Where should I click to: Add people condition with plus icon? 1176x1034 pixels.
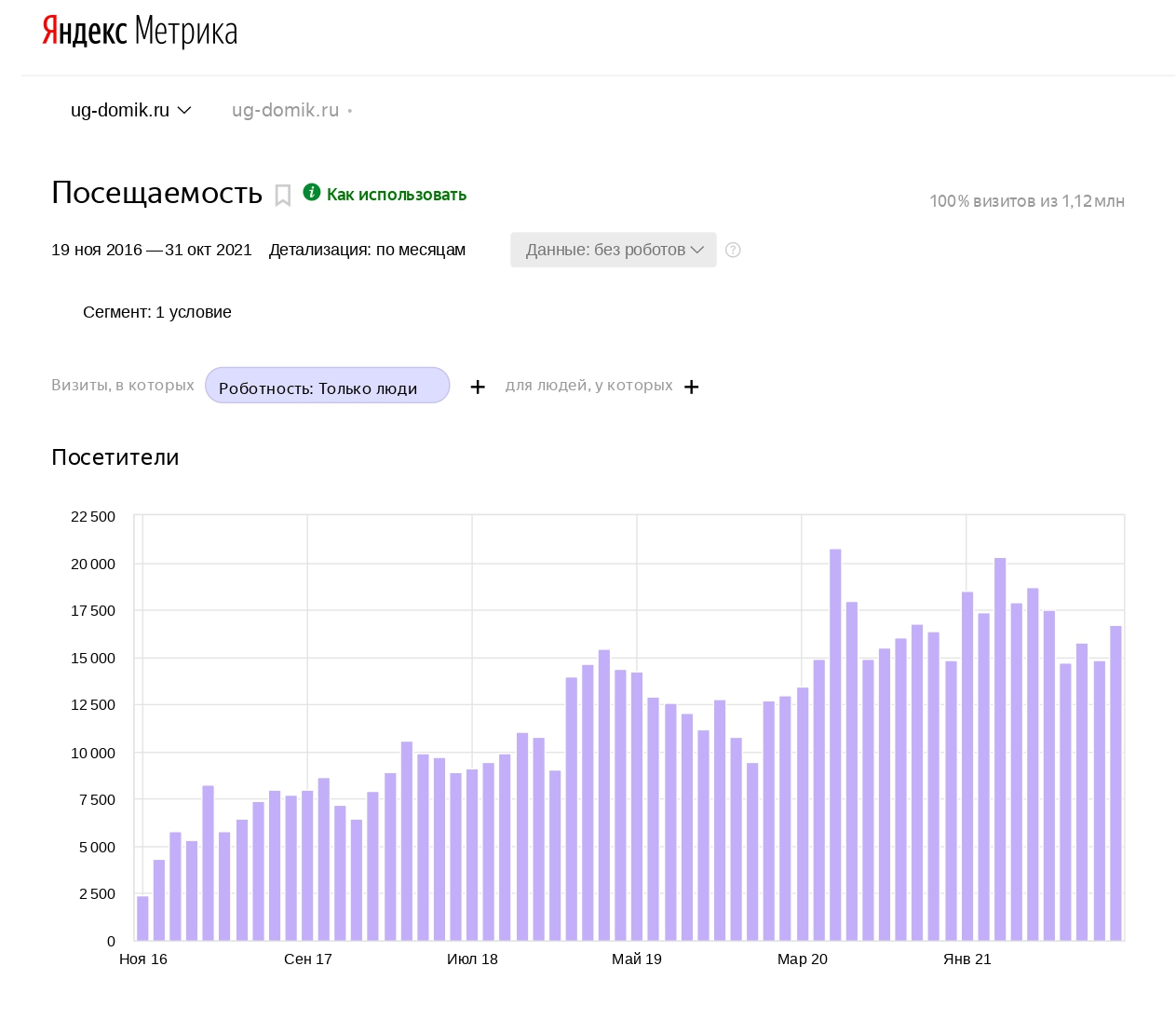point(692,387)
